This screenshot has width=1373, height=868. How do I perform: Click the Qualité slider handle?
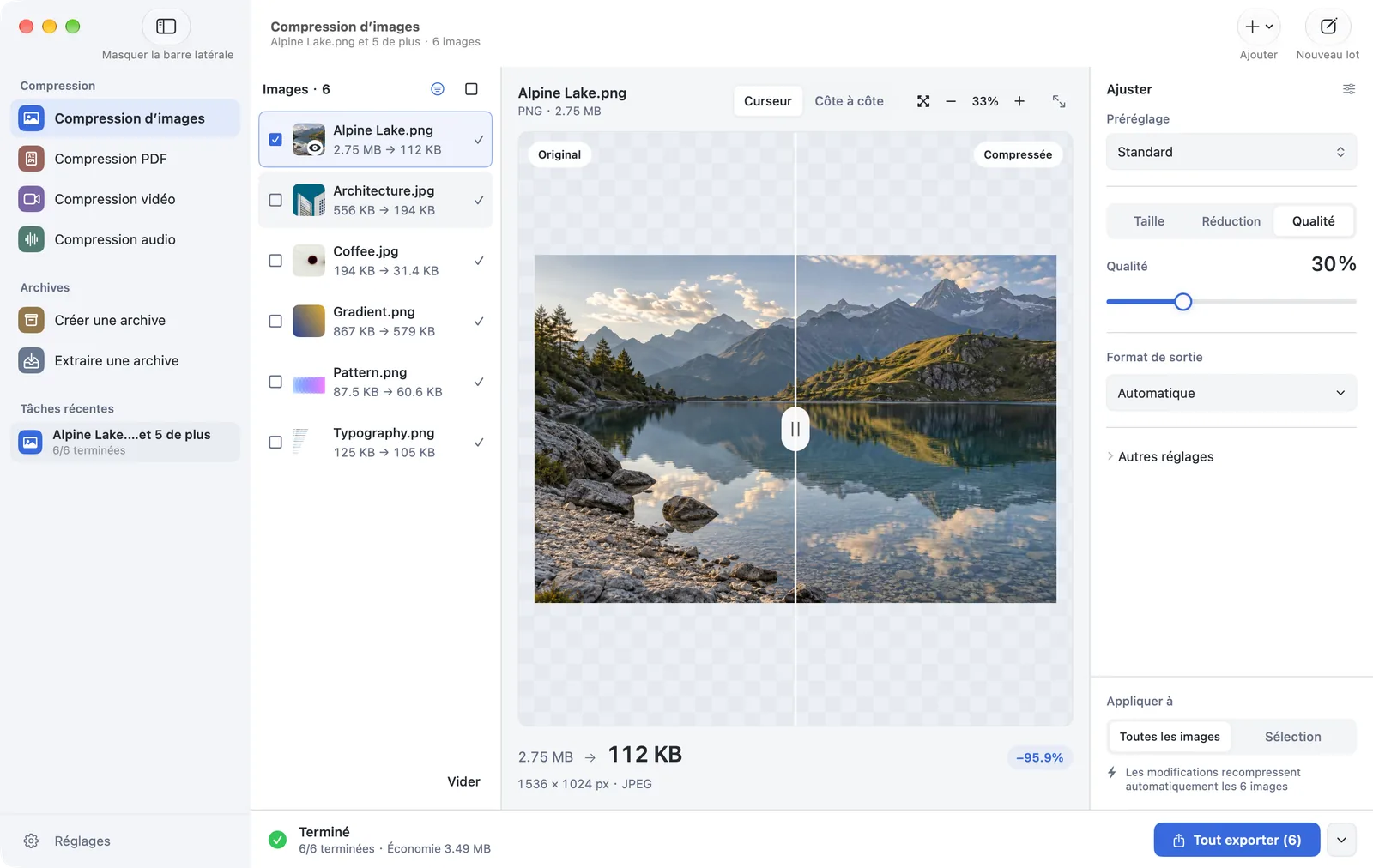click(1182, 302)
